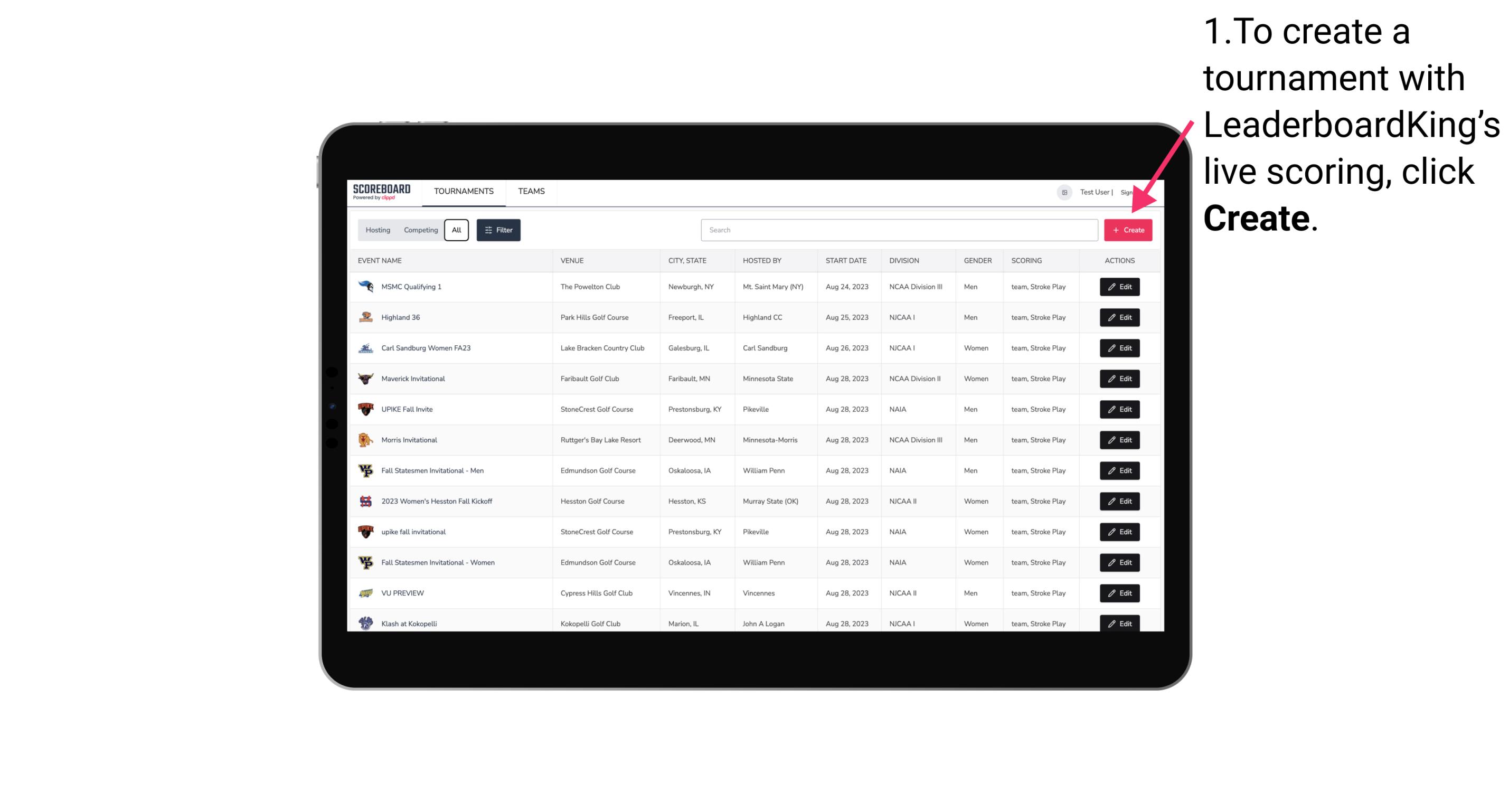The height and width of the screenshot is (812, 1509).
Task: Click the Edit icon for Carl Sandburg Women FA23
Action: (1119, 347)
